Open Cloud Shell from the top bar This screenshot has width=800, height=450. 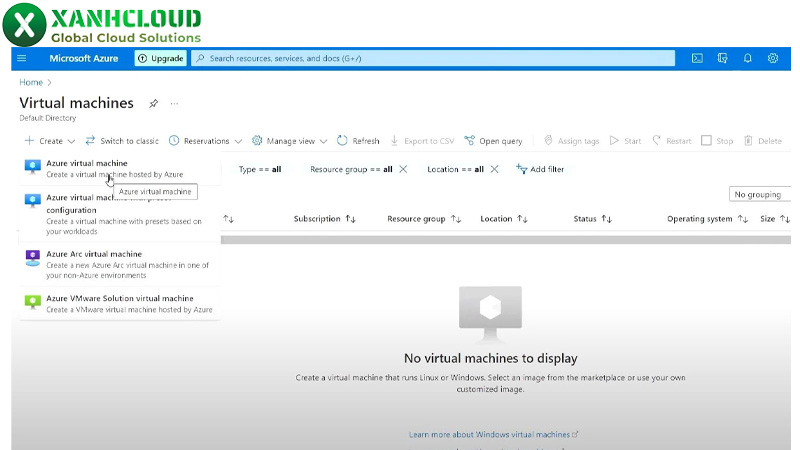click(x=697, y=58)
